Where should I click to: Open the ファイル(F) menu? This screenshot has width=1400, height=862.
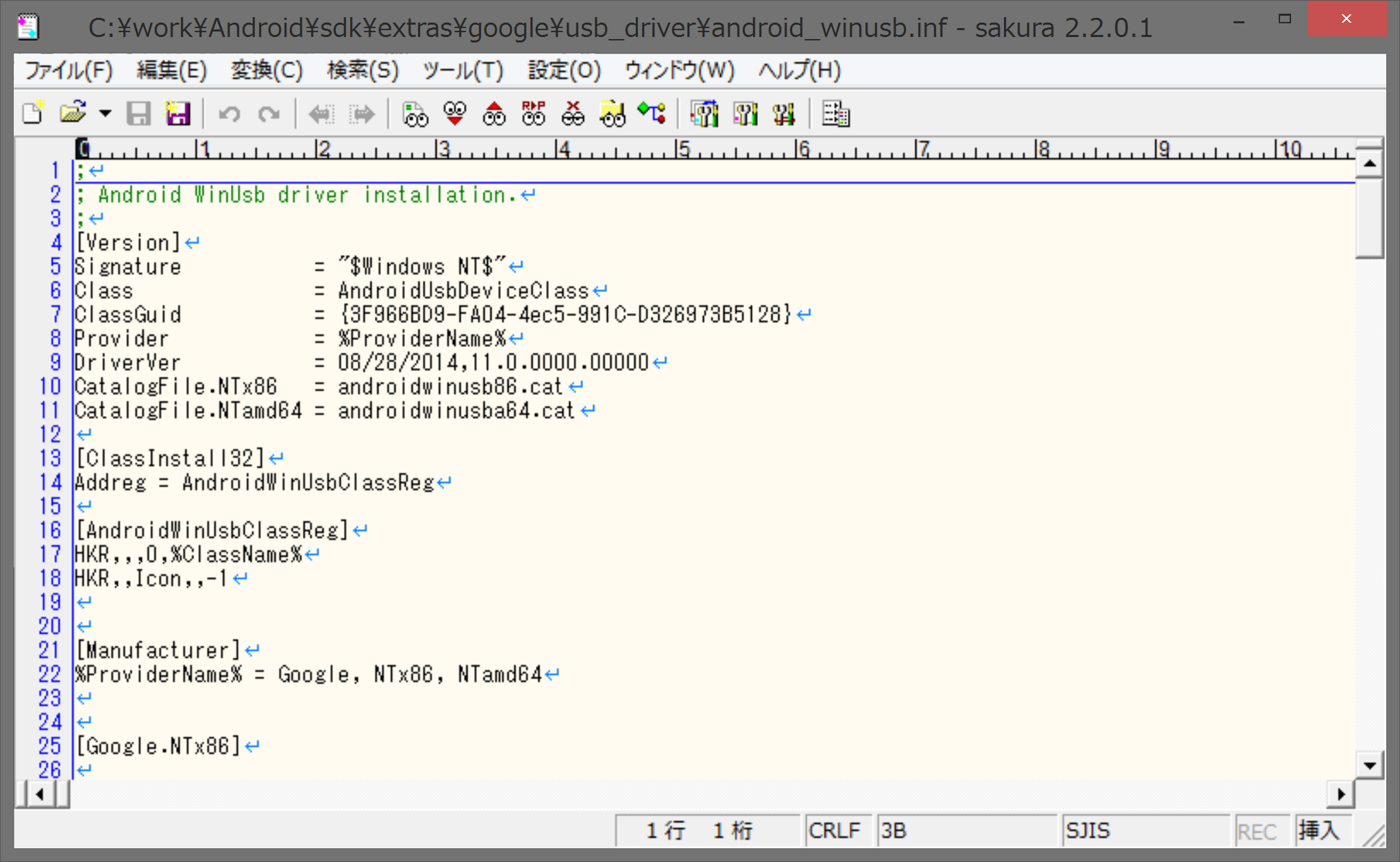pyautogui.click(x=69, y=70)
